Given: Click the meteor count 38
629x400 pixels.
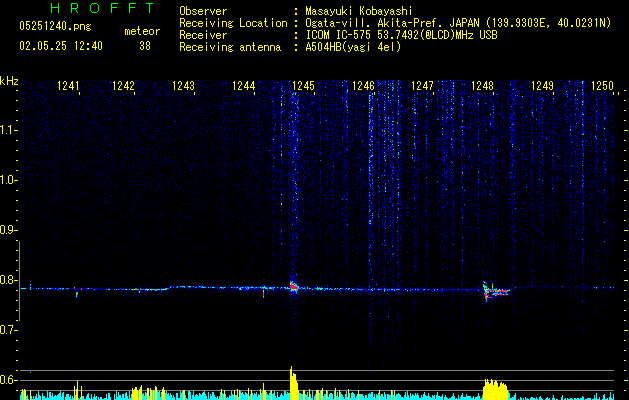Looking at the screenshot, I should [145, 46].
